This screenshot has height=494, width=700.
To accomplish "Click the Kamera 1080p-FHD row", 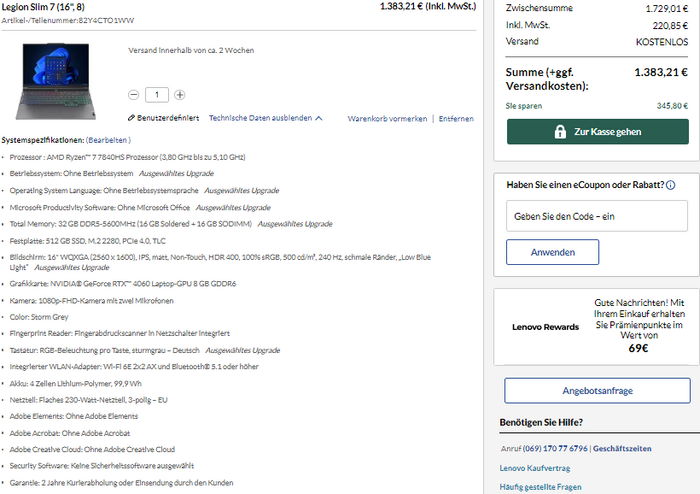I will click(92, 301).
